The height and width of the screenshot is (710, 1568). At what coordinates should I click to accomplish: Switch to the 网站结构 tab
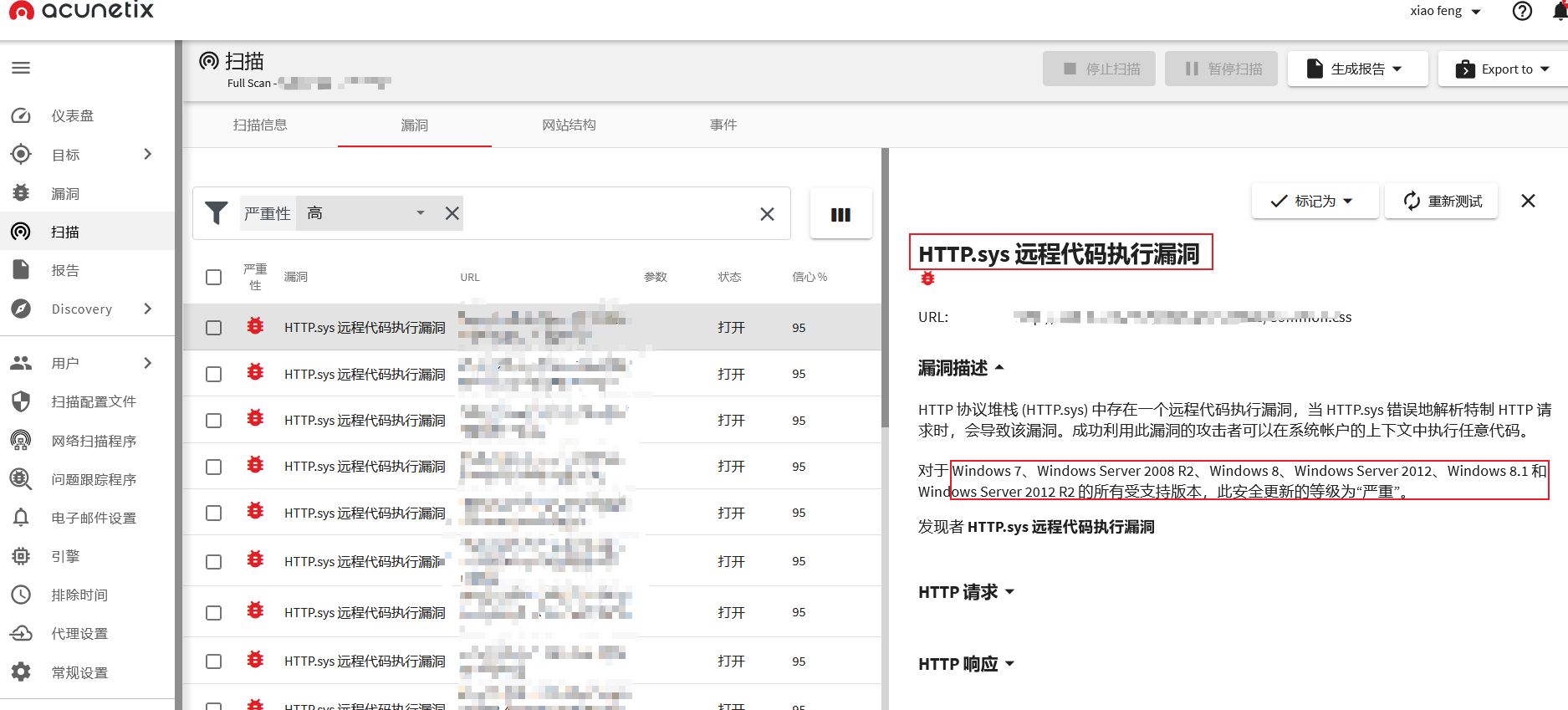coord(569,125)
